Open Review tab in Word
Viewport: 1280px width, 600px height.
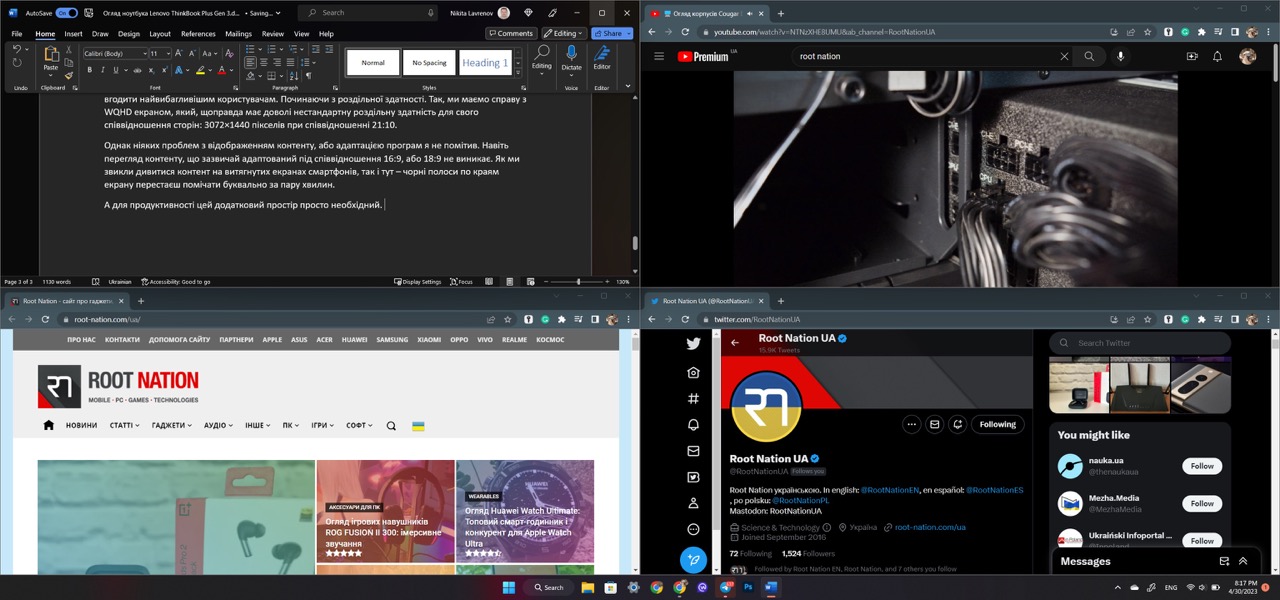(273, 34)
